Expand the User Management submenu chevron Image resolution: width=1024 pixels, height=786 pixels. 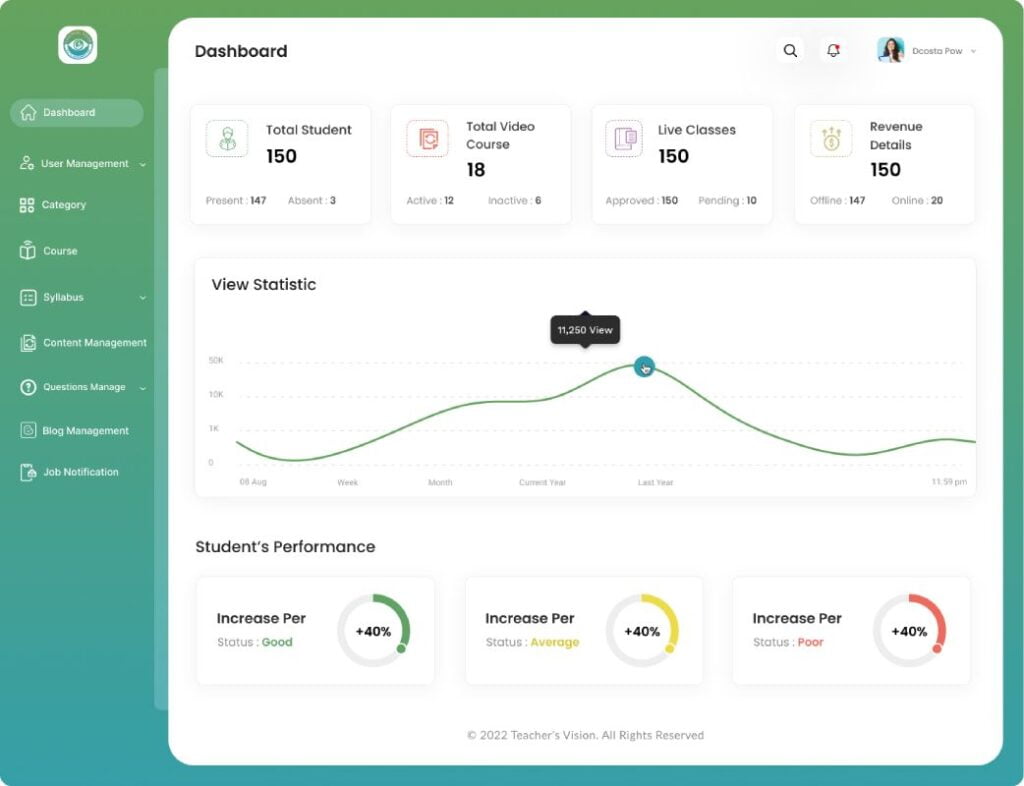143,164
